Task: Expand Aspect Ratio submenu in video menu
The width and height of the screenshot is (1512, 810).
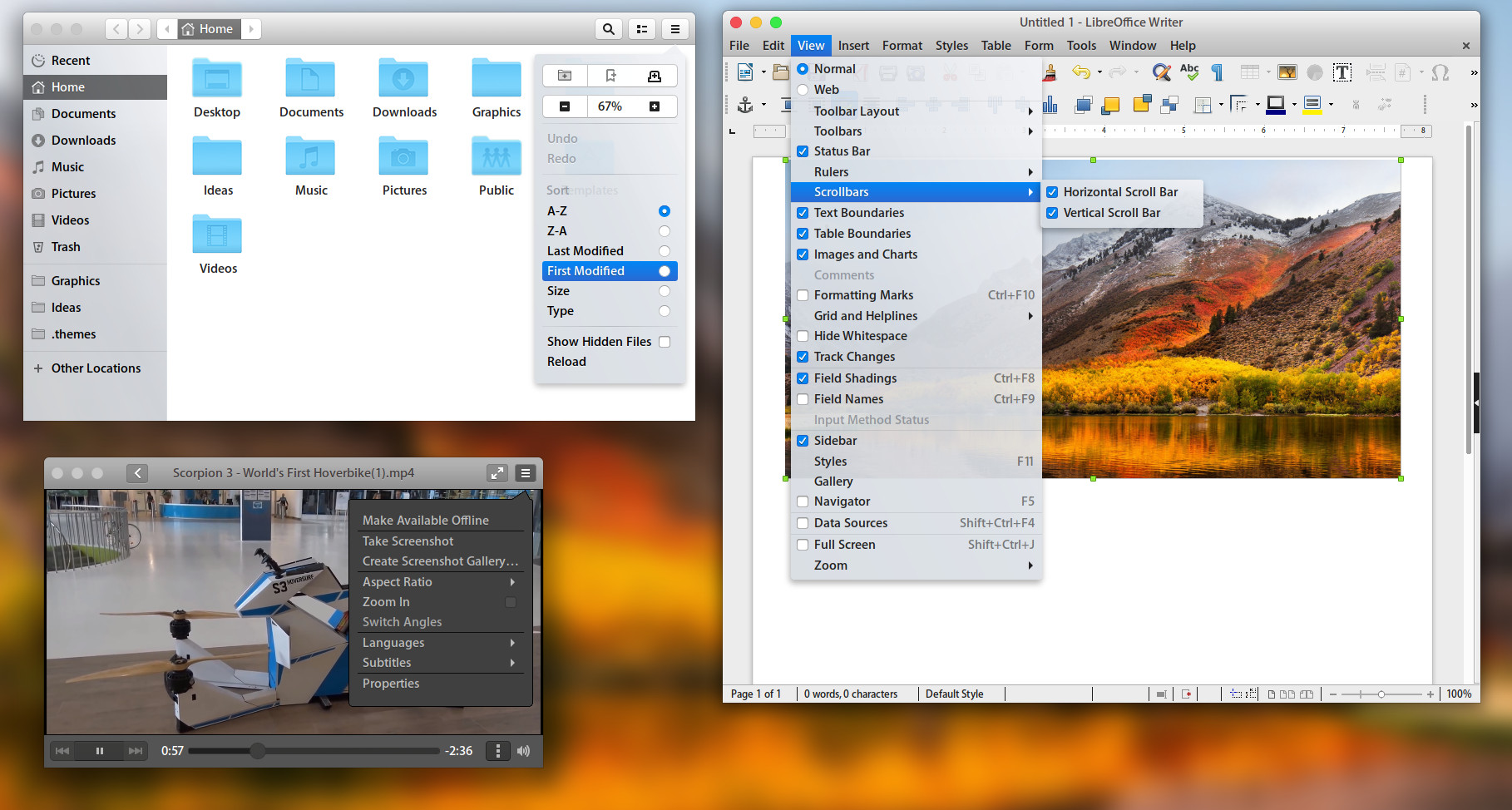Action: click(x=440, y=582)
